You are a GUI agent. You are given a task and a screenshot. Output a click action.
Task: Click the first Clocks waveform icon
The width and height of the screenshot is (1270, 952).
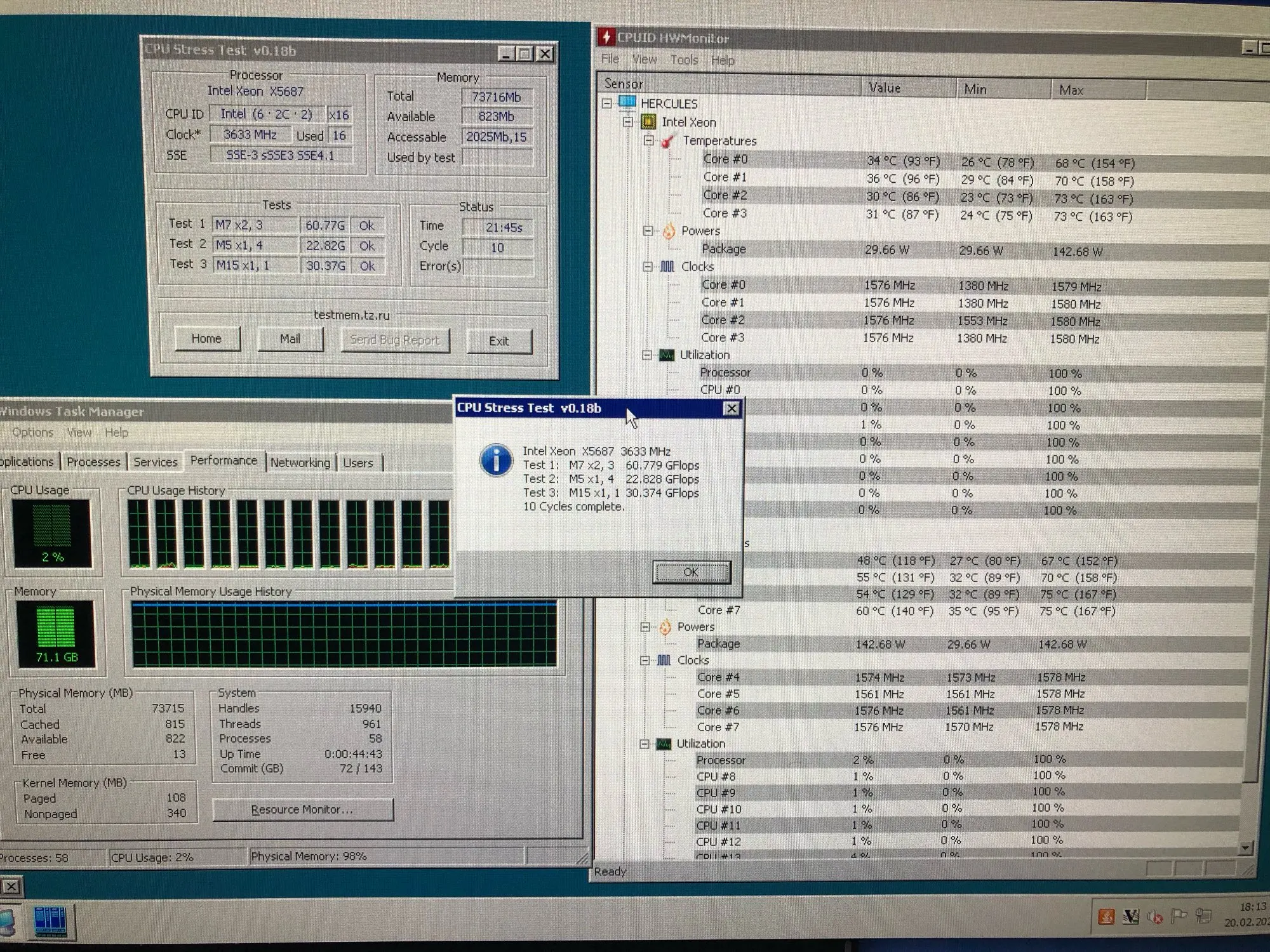coord(667,267)
